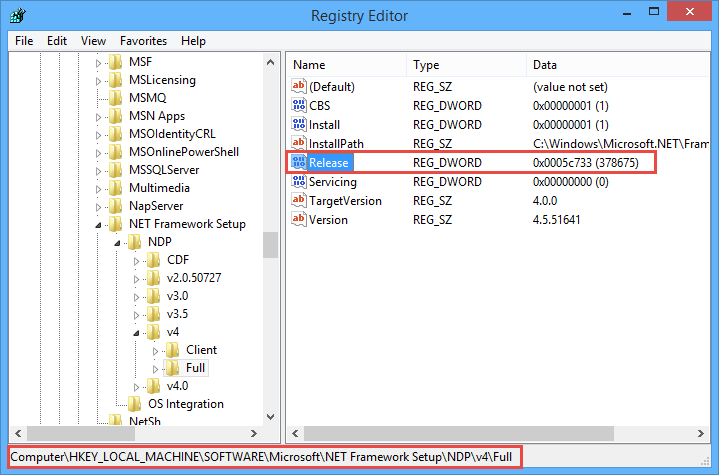Select the (Default) string value icon
This screenshot has height=475, width=719.
point(298,86)
